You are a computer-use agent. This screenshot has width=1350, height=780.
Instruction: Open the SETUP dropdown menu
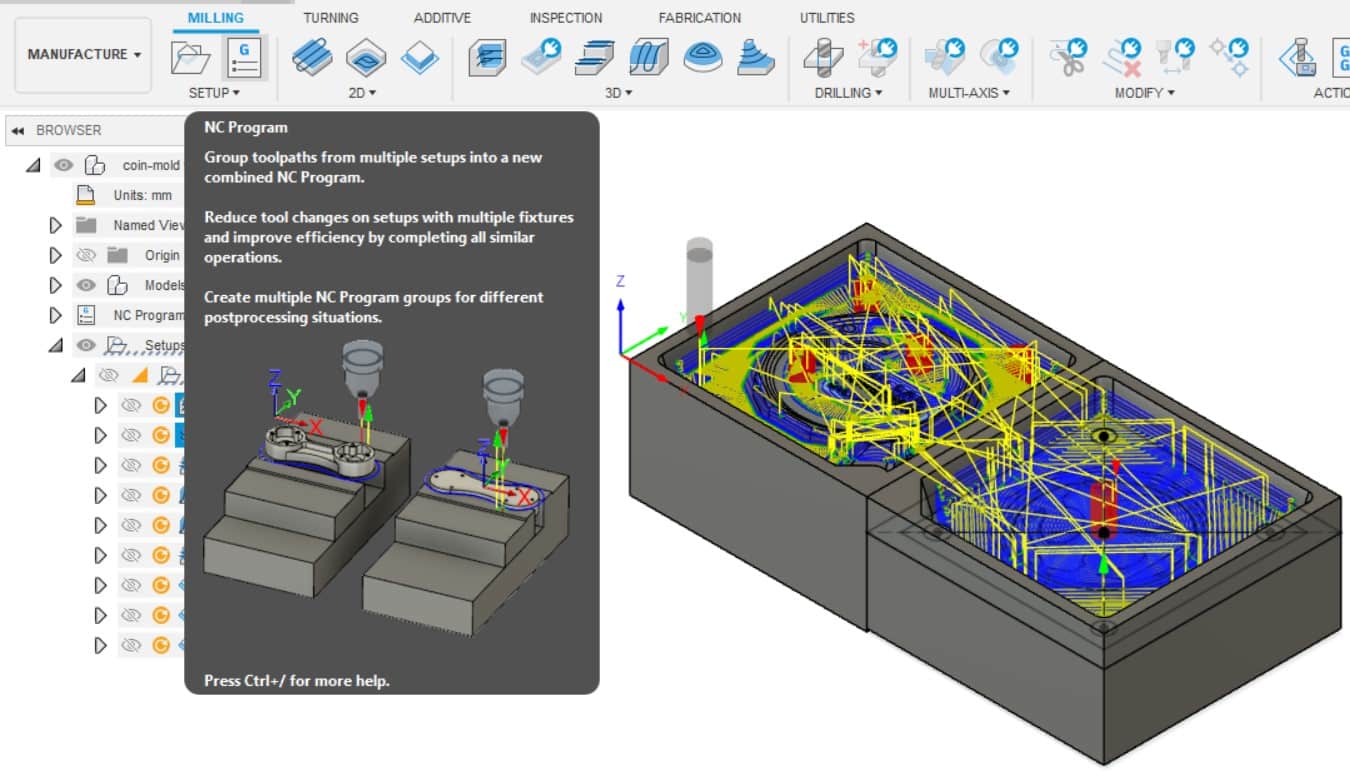[x=214, y=93]
